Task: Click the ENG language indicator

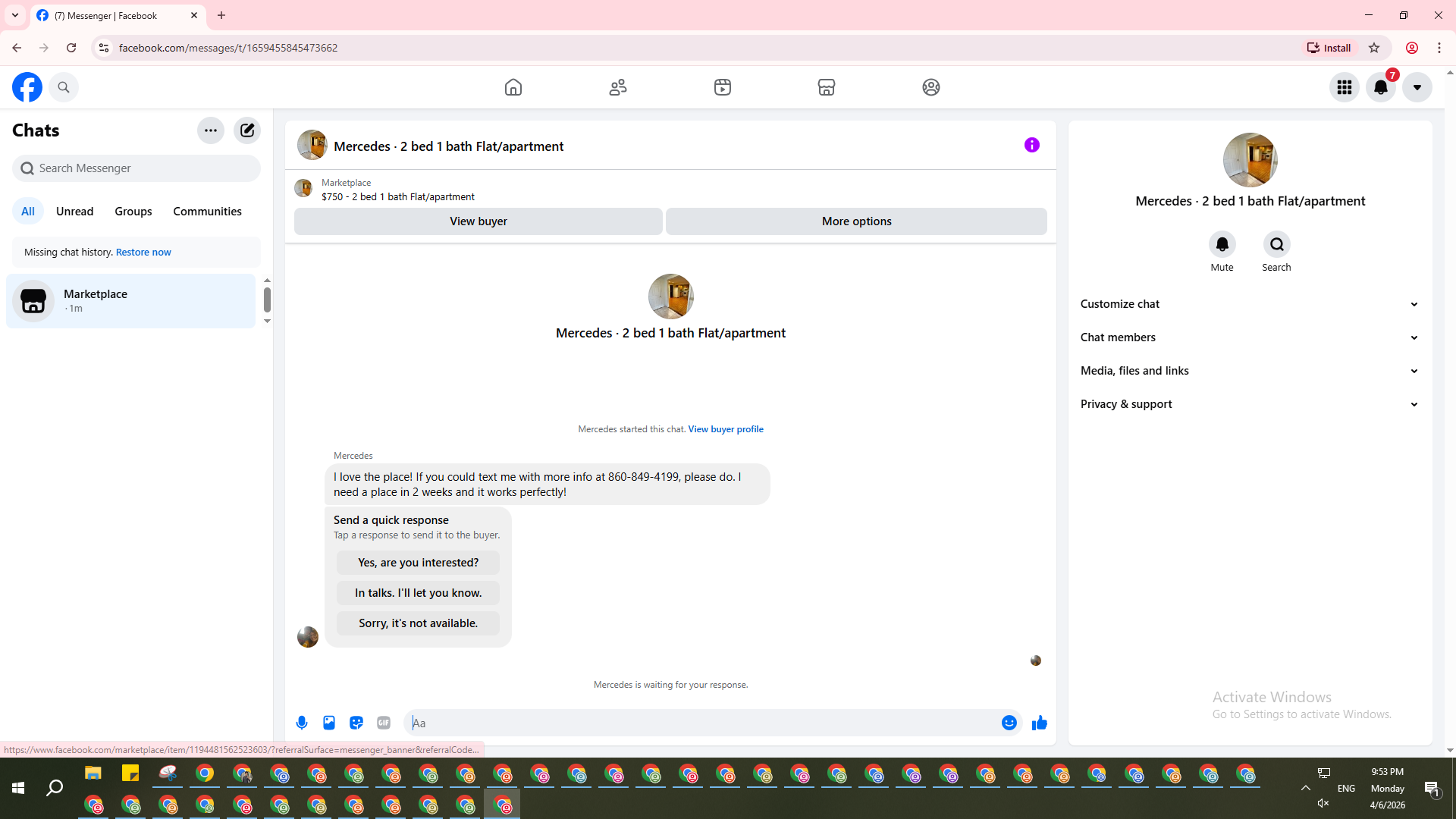Action: click(x=1346, y=789)
